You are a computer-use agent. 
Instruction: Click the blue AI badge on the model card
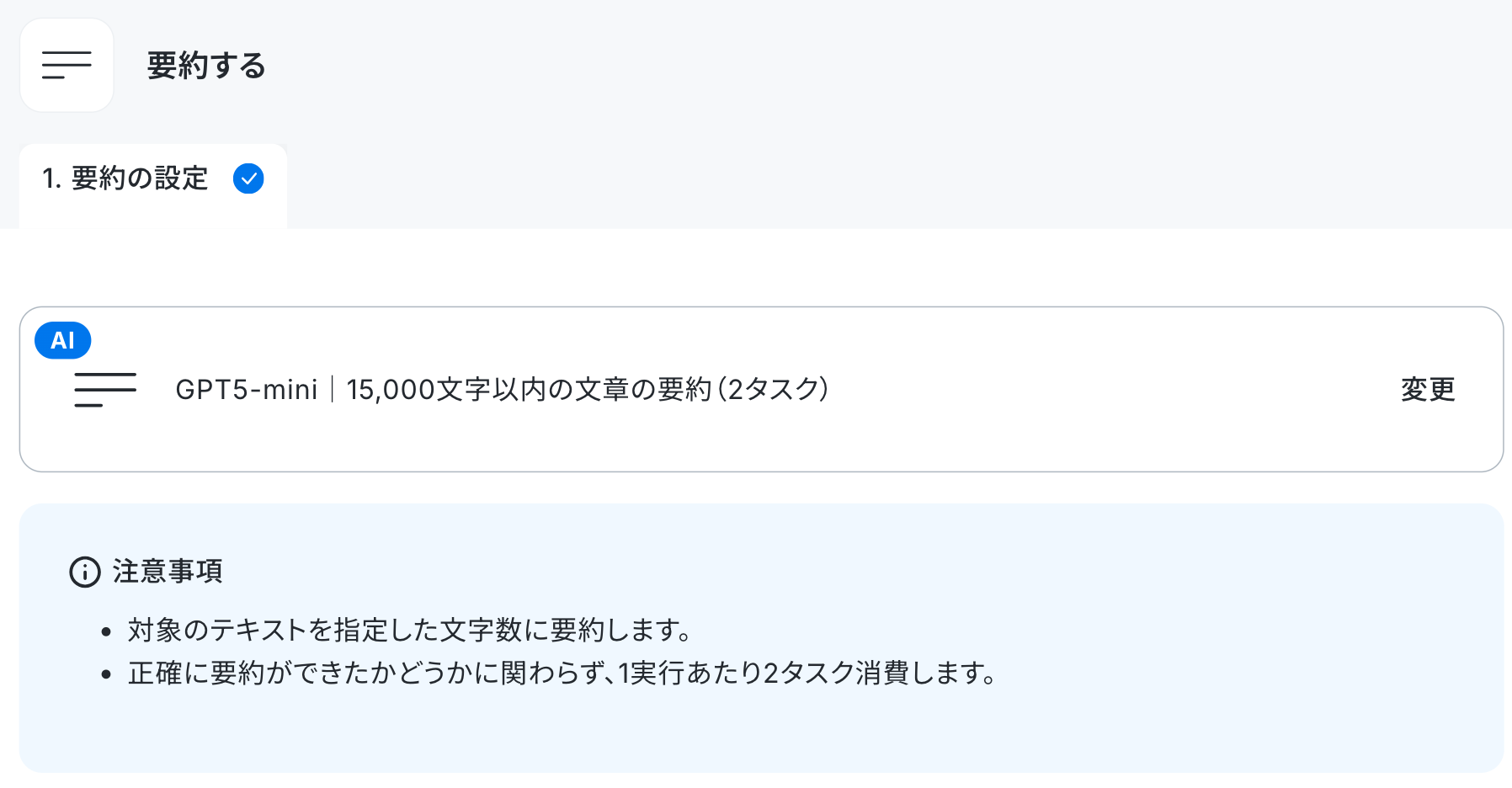pos(63,340)
